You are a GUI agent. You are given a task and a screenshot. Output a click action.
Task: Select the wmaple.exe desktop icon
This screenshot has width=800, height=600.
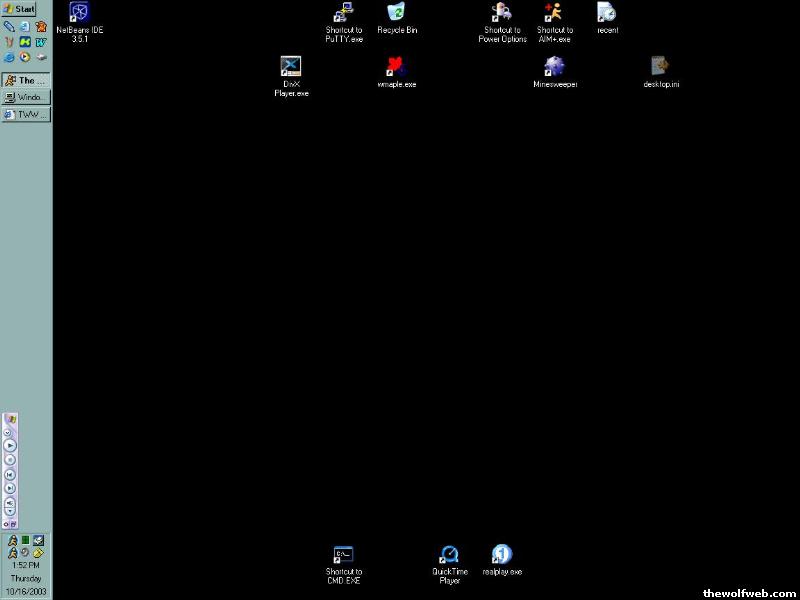click(396, 67)
